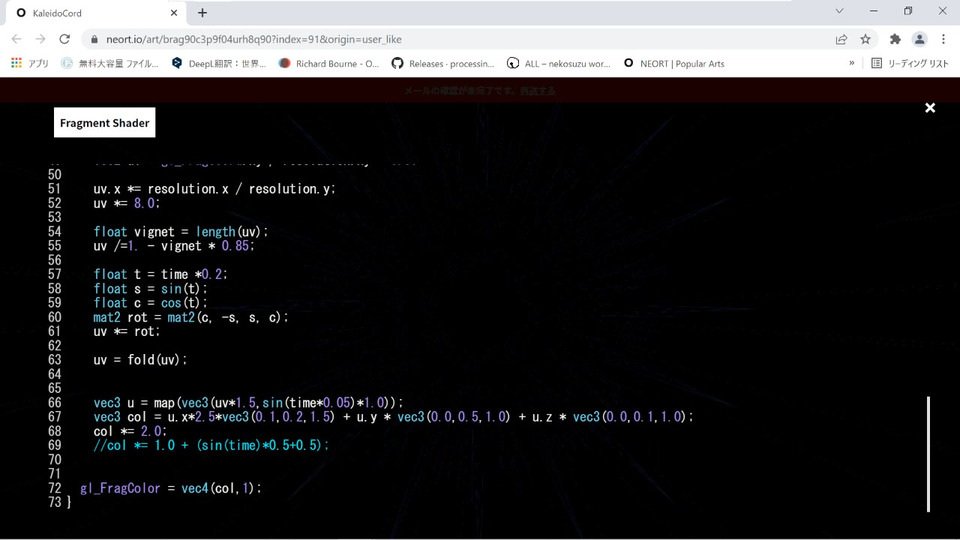Image resolution: width=960 pixels, height=540 pixels.
Task: Click the address bar URL
Action: pos(253,39)
